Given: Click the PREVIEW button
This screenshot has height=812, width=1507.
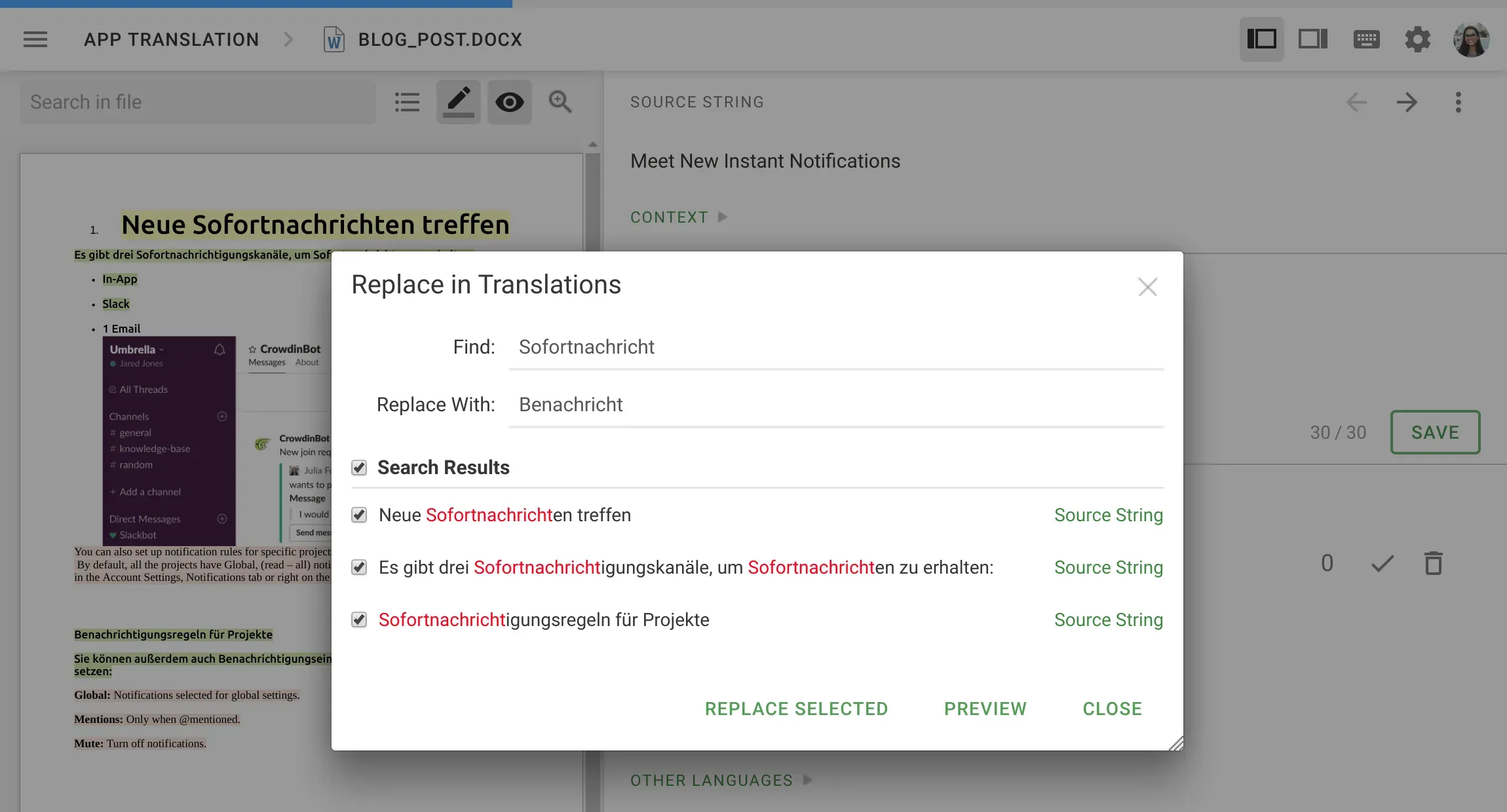Looking at the screenshot, I should tap(985, 709).
